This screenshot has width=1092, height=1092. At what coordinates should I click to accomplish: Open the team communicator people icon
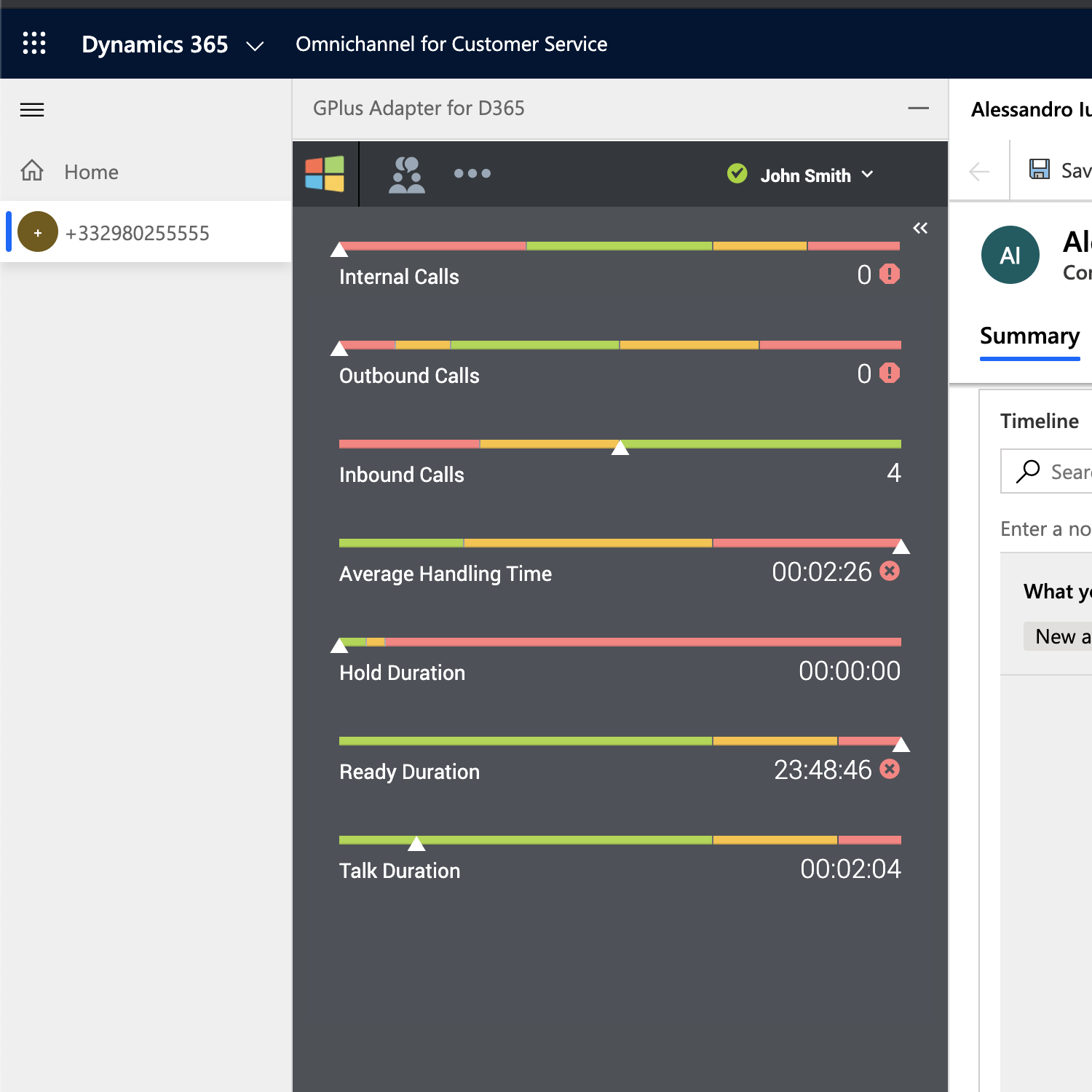[x=407, y=175]
